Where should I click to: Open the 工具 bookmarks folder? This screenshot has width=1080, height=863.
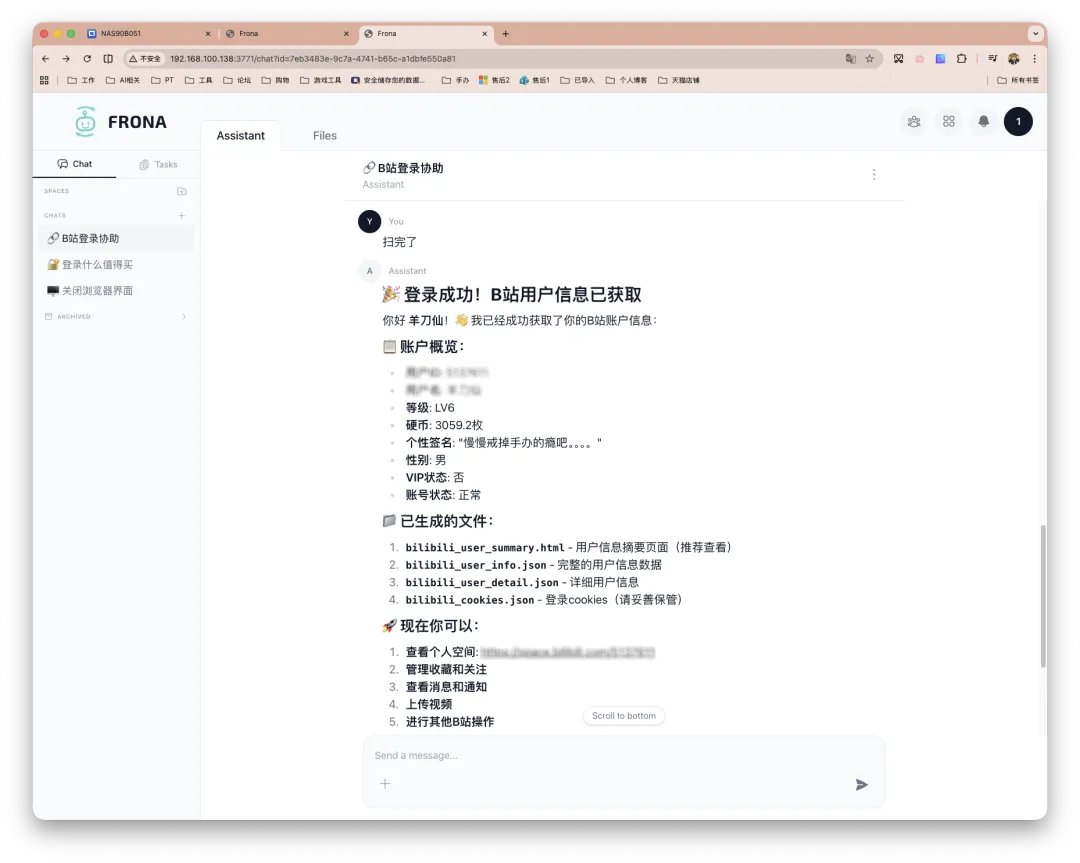click(x=198, y=81)
